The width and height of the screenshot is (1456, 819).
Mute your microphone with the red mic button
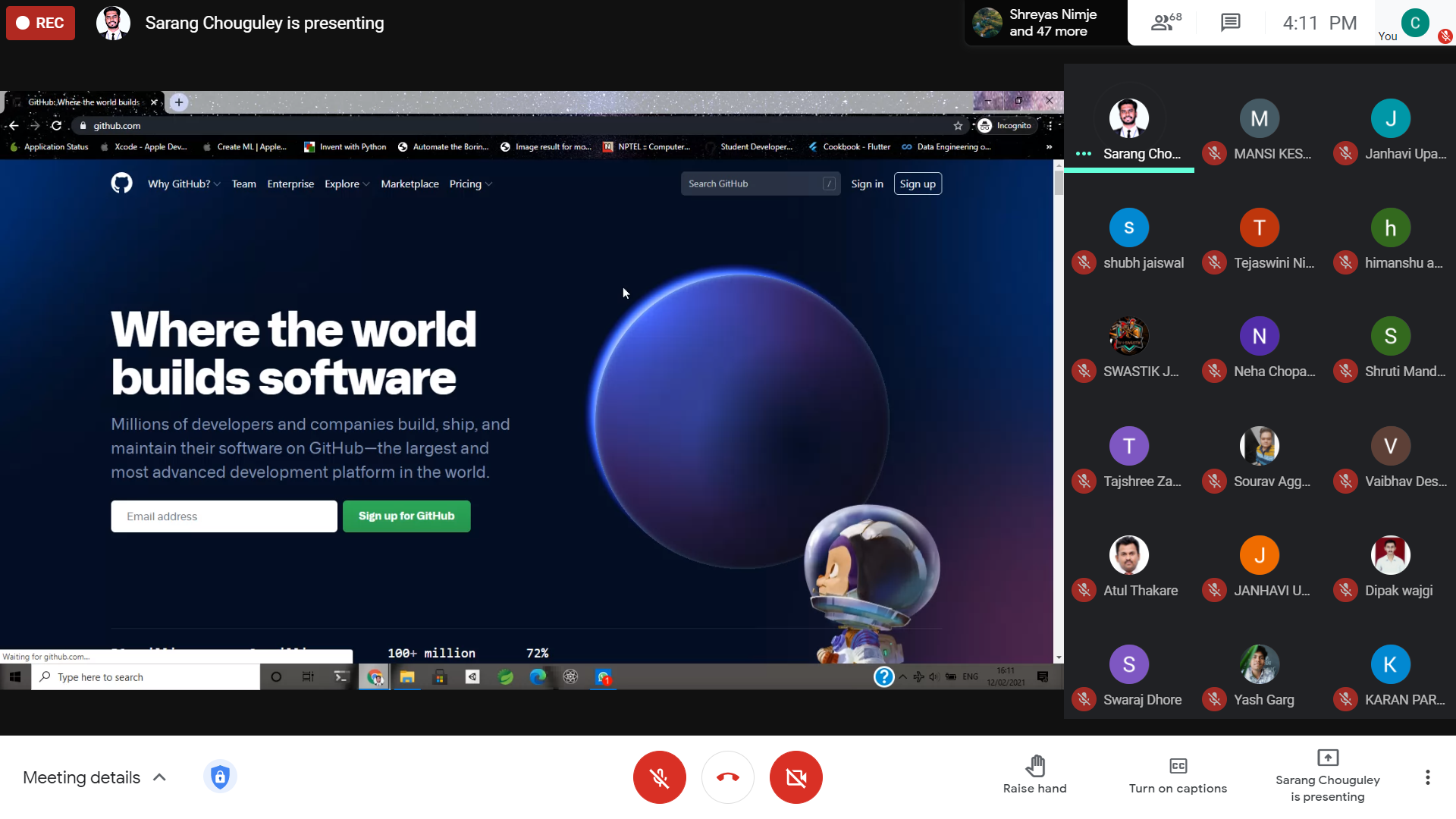click(659, 777)
